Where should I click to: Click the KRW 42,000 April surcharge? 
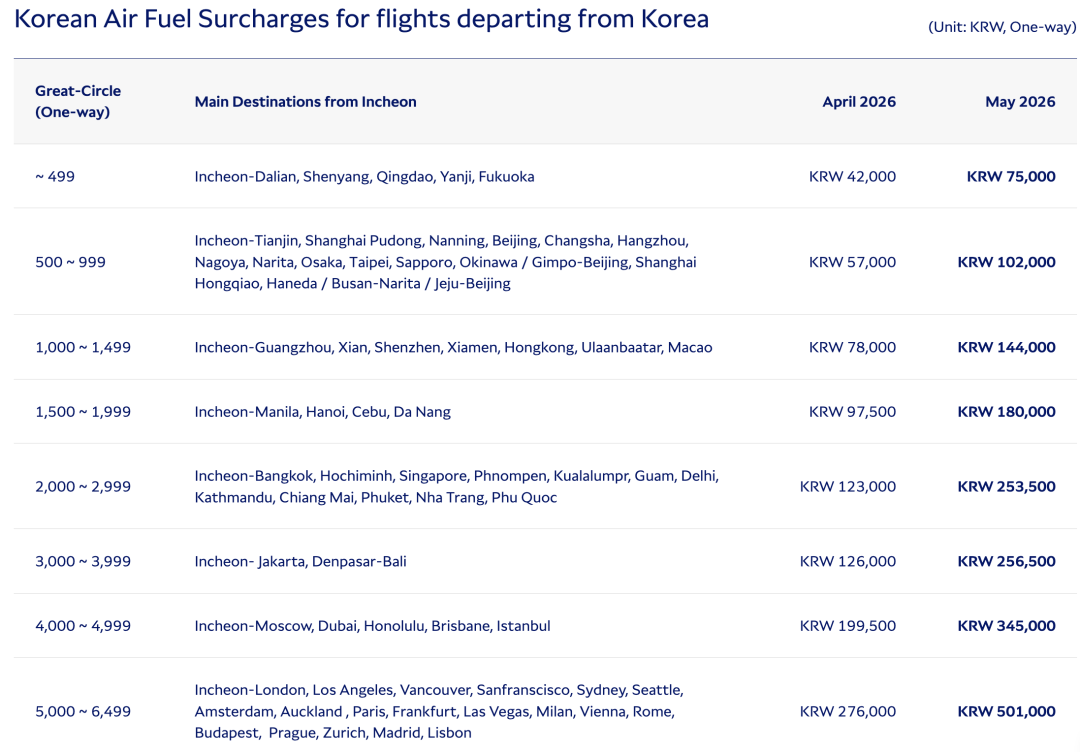point(852,177)
